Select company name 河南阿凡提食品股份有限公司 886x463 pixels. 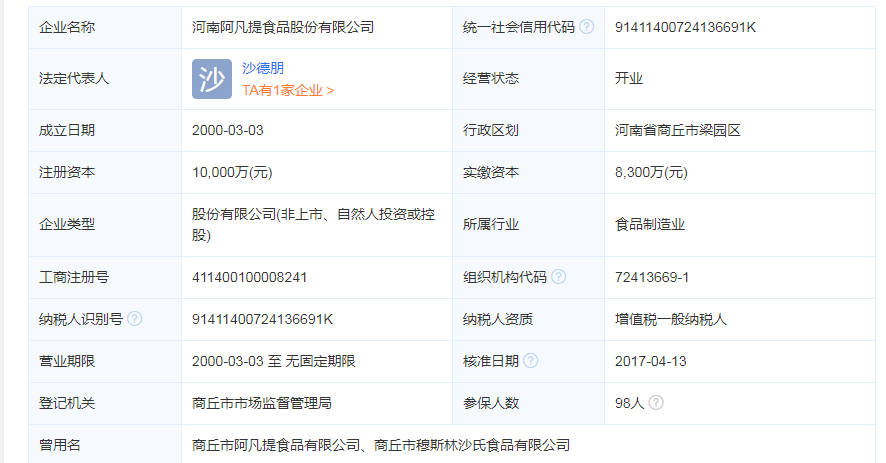pos(283,27)
